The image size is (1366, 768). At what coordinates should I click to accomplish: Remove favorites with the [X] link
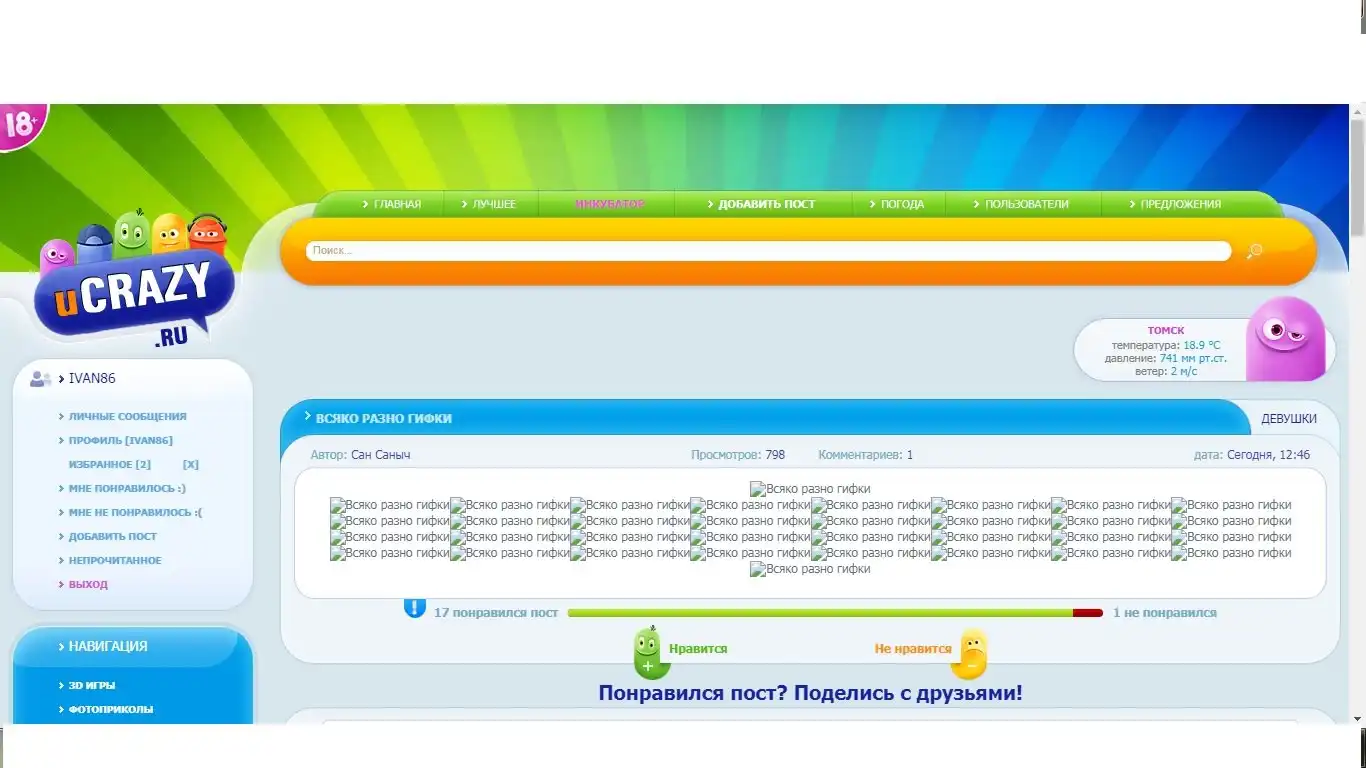pyautogui.click(x=190, y=465)
